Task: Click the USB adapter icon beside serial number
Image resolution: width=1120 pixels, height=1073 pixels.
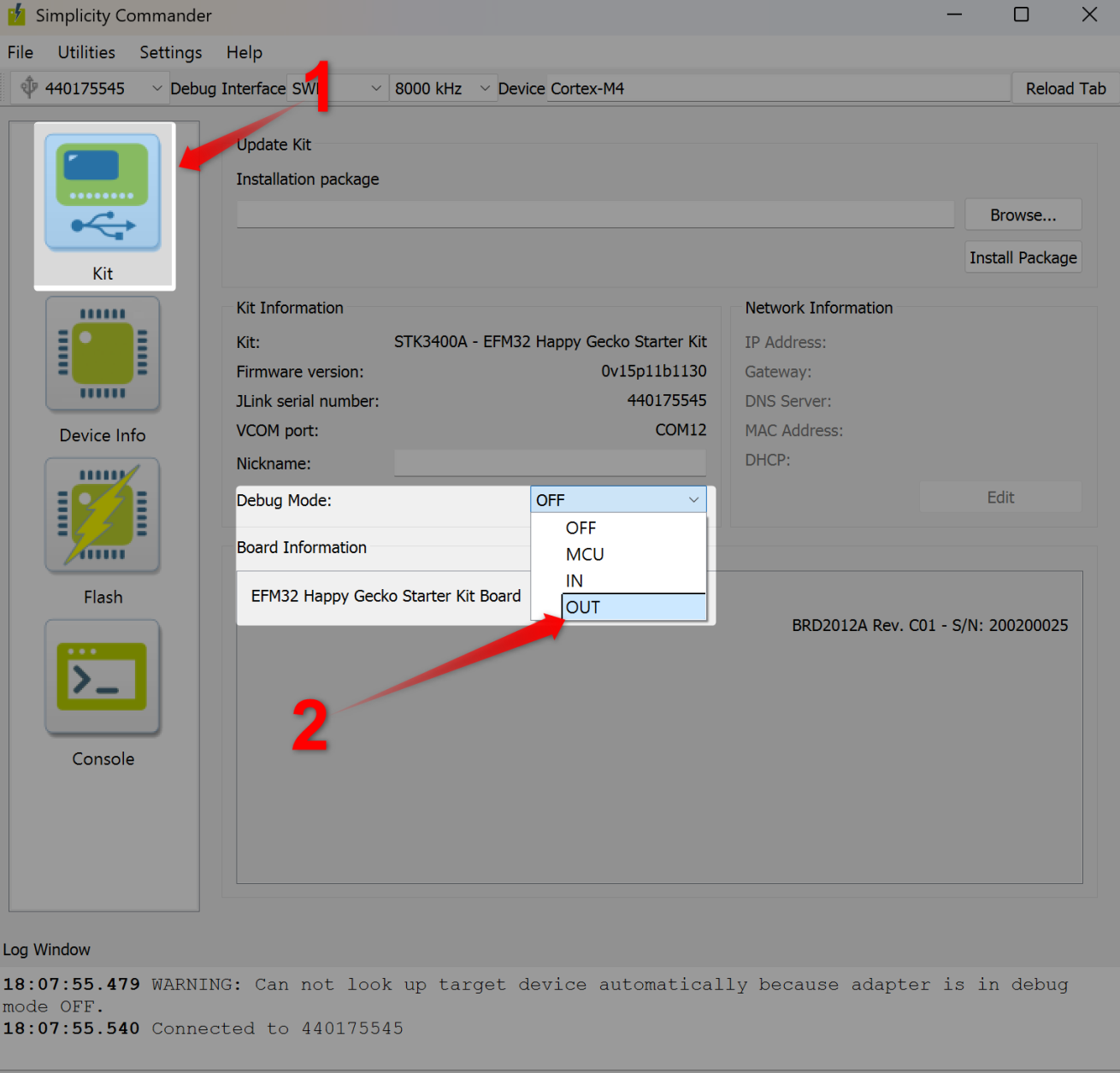Action: click(29, 88)
